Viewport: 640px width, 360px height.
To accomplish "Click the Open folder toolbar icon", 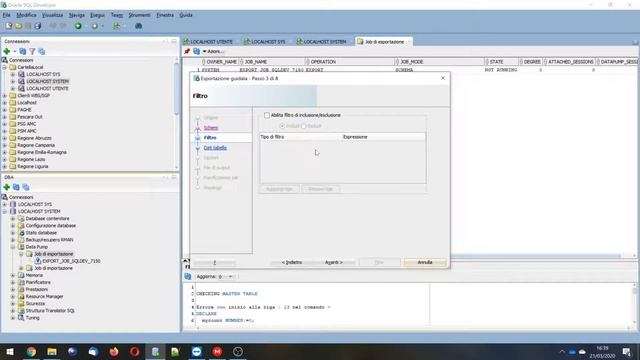I will [19, 26].
